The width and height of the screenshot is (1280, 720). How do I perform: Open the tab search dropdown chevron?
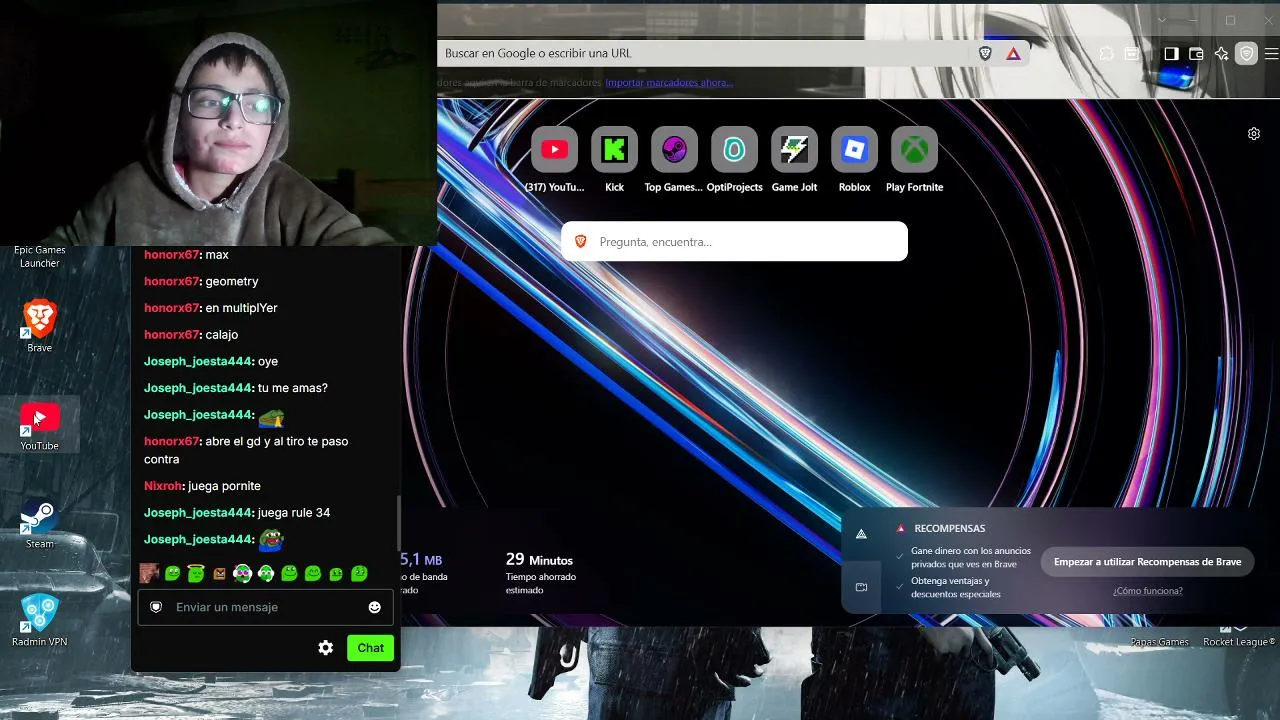tap(1161, 20)
